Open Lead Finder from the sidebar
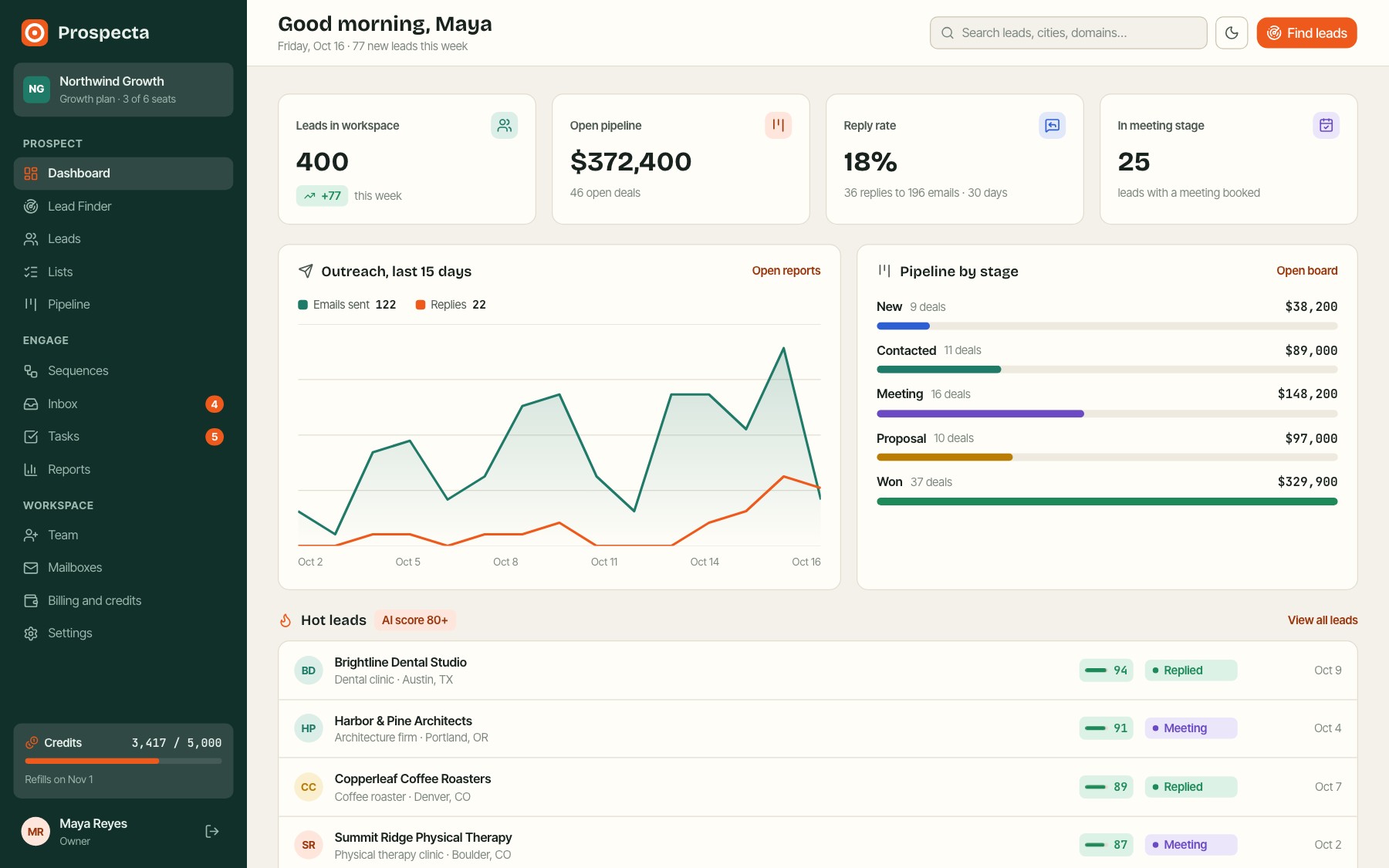This screenshot has width=1389, height=868. coord(123,206)
